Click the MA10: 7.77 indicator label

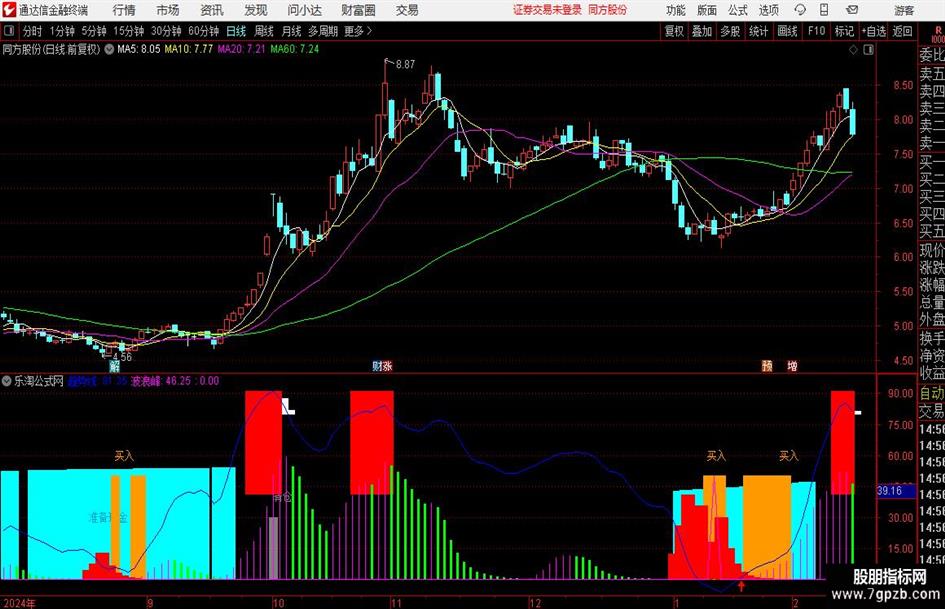coord(189,49)
